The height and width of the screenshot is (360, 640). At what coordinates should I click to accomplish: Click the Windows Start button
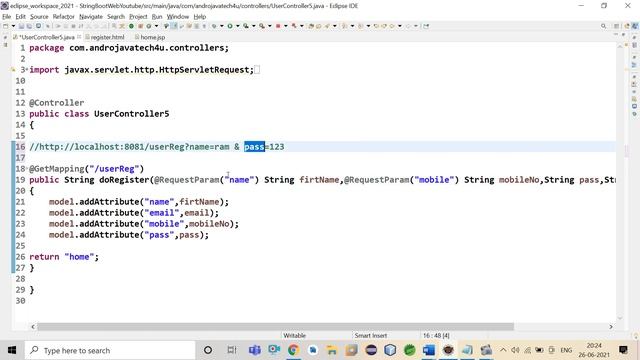pos(12,350)
